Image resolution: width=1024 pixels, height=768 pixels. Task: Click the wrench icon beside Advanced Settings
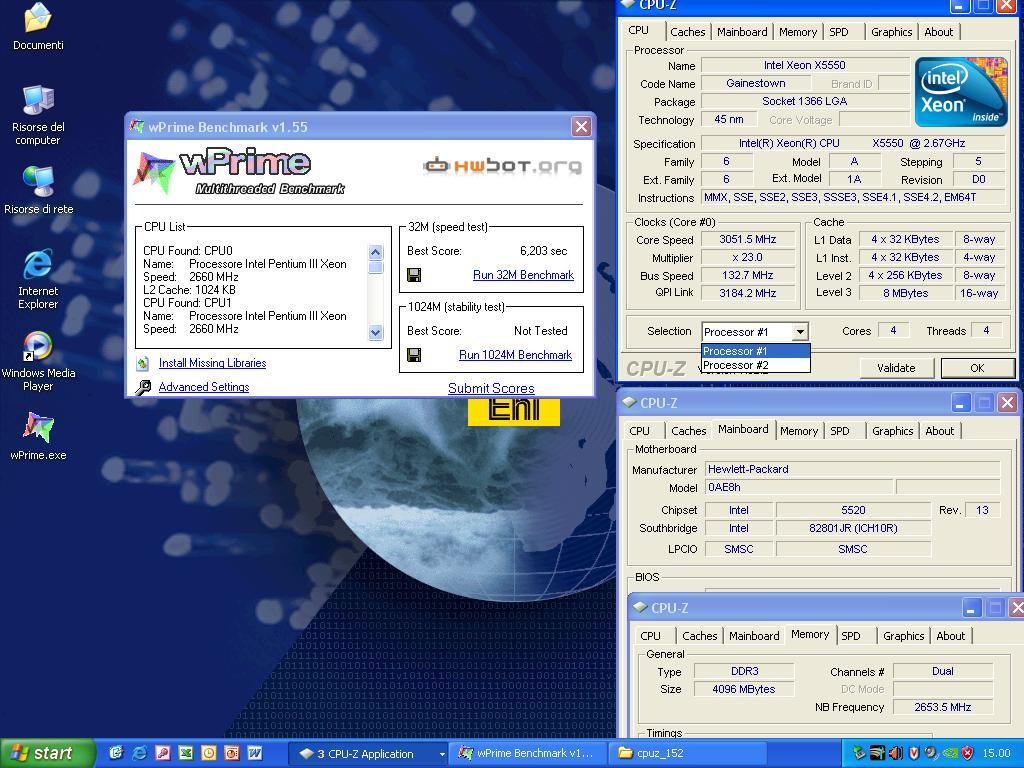(143, 387)
